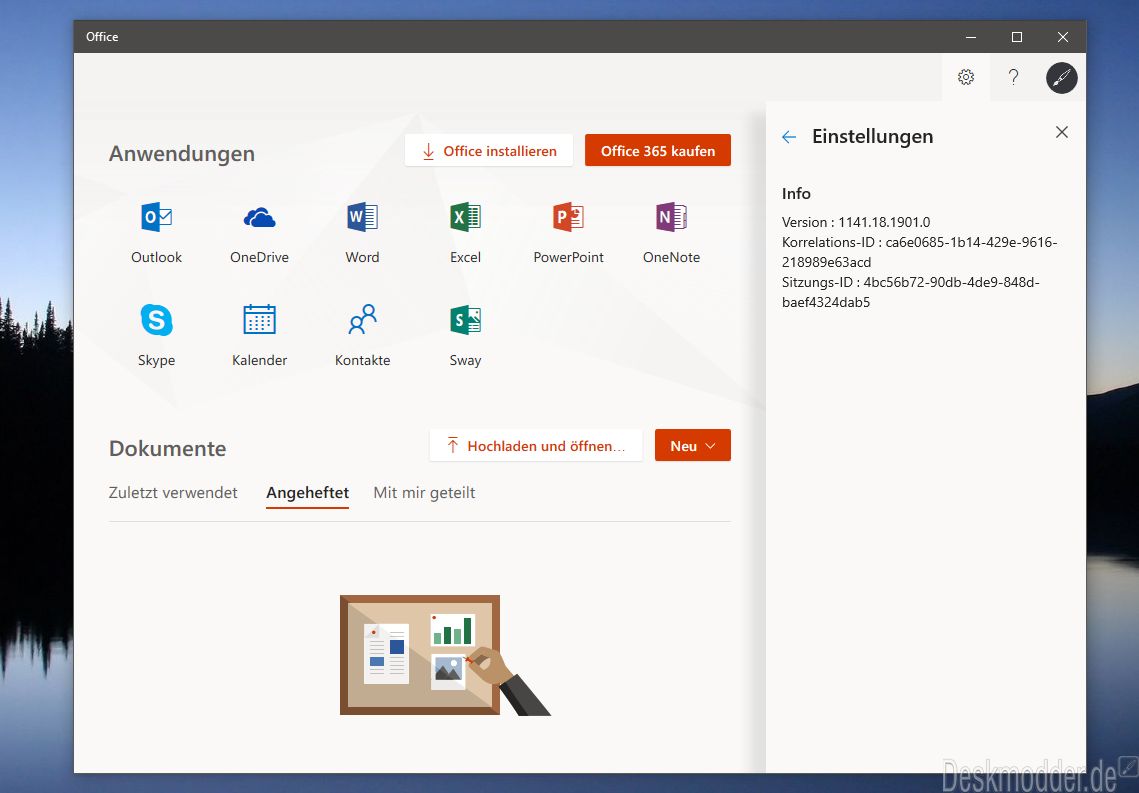Maximize the Office window
The width and height of the screenshot is (1139, 793).
(1017, 37)
